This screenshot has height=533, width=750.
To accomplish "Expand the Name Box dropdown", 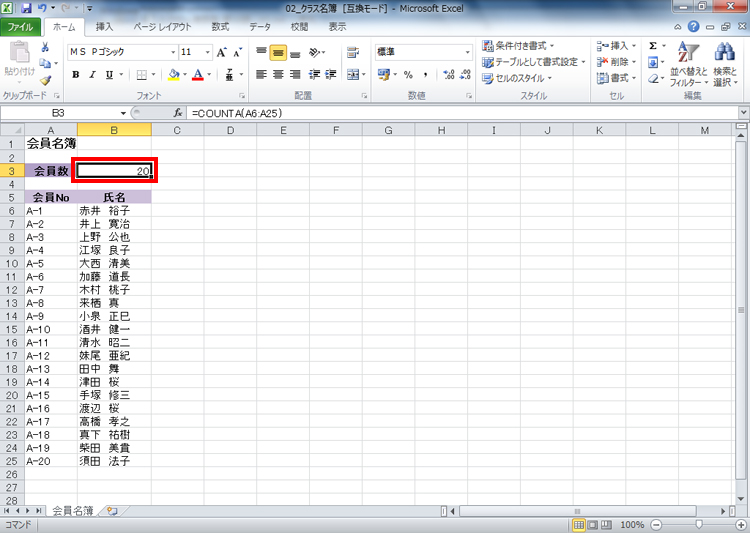I will (123, 113).
